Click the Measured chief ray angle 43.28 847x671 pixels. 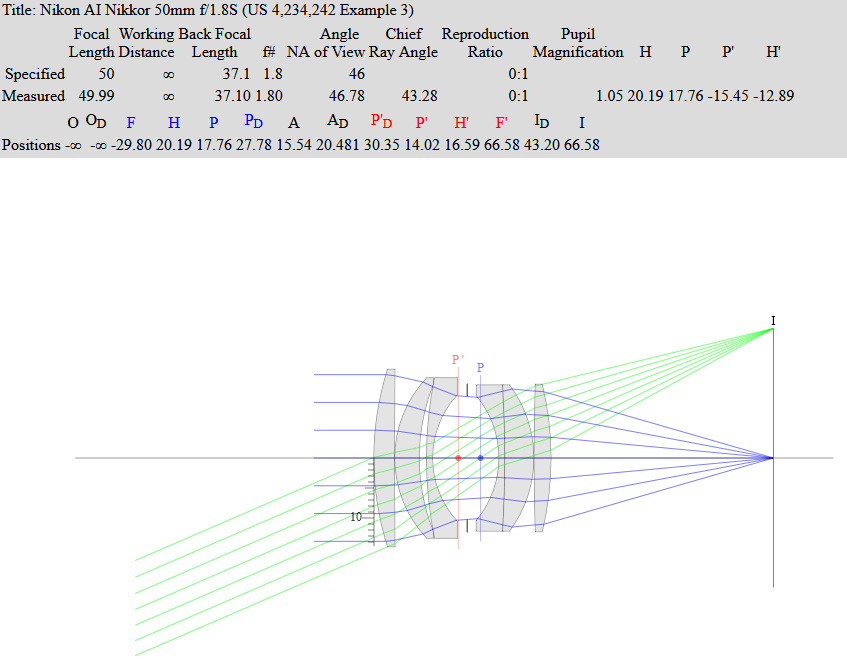click(420, 96)
